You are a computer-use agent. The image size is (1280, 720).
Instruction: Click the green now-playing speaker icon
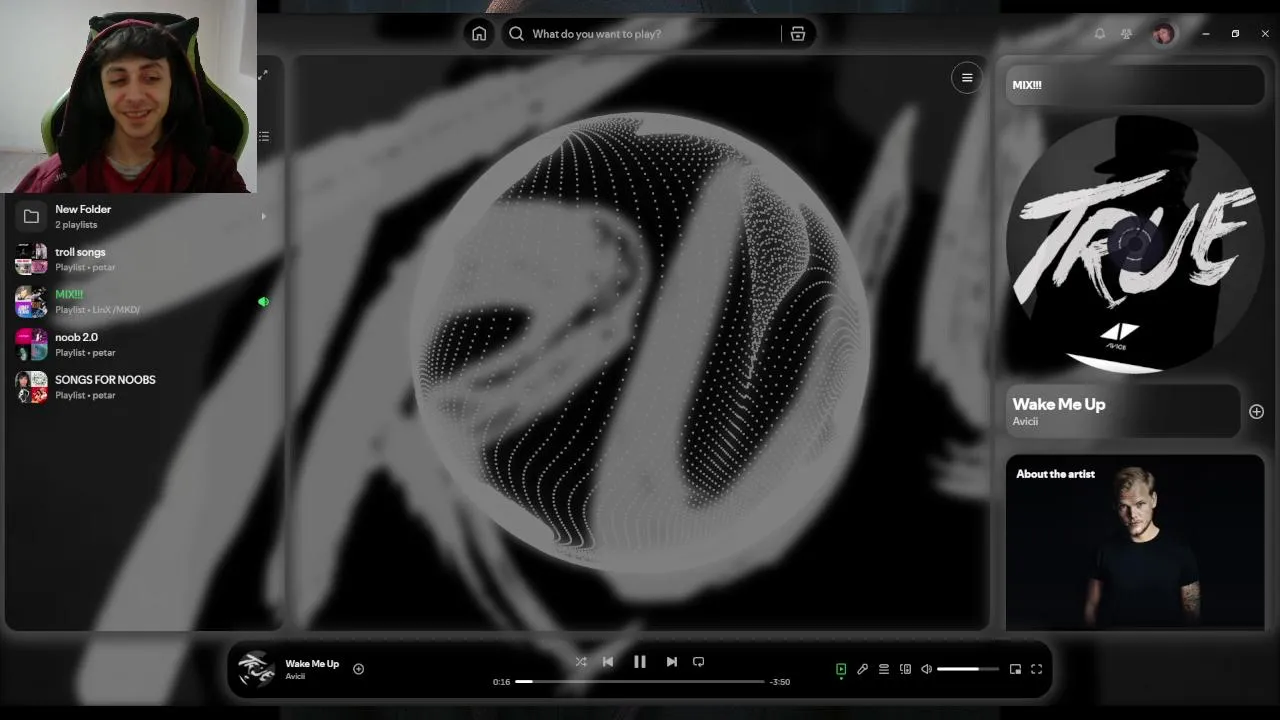tap(263, 301)
